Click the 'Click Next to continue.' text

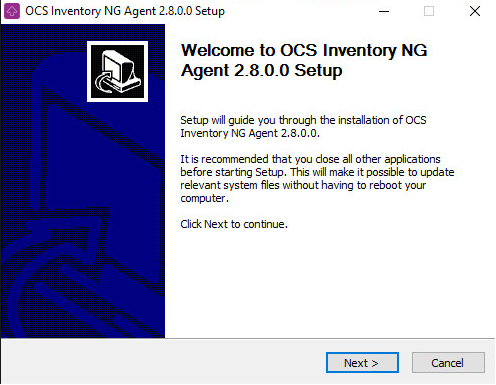pos(234,224)
